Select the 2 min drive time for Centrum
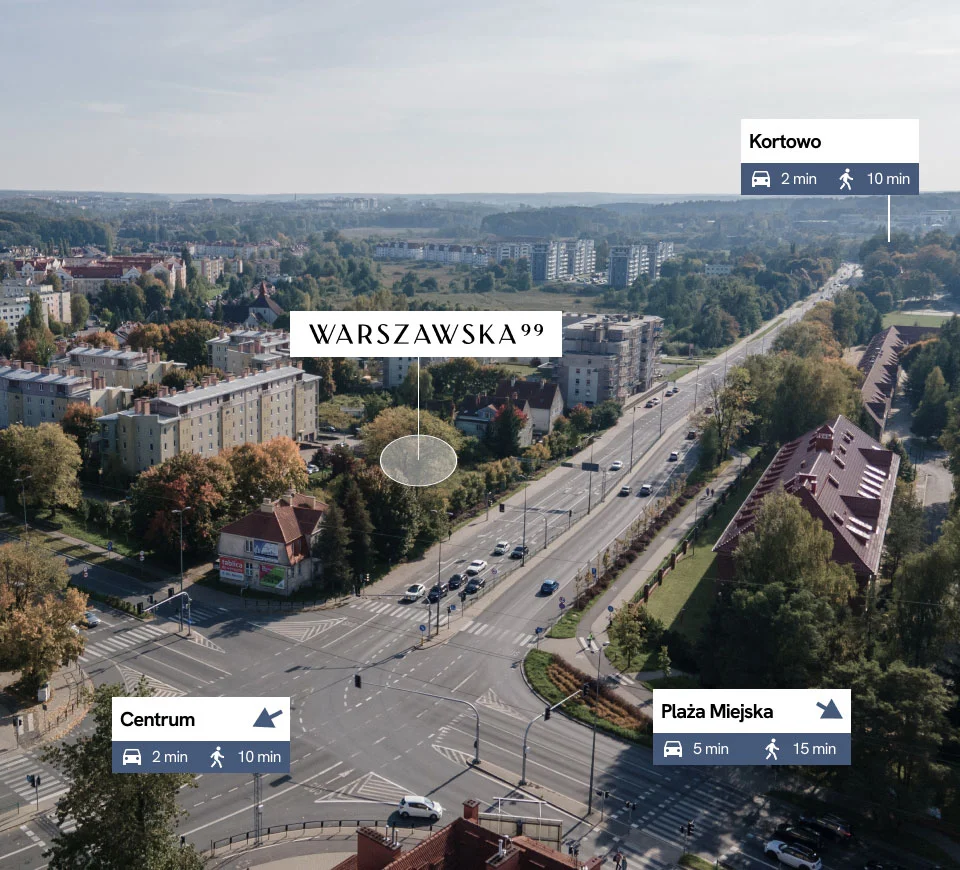Screen dimensions: 960x870 (x=169, y=757)
